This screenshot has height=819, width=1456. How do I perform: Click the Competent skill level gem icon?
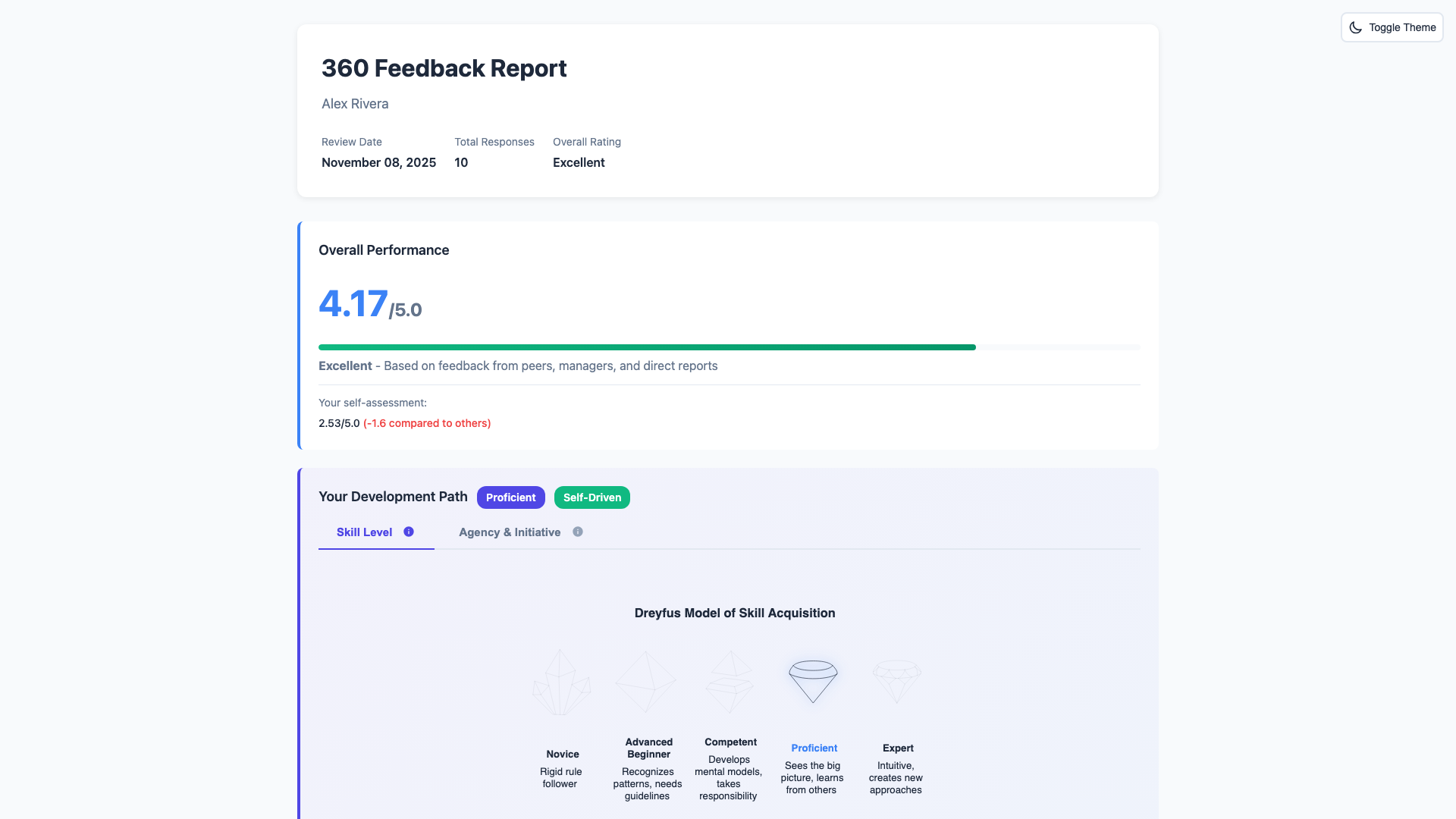point(730,681)
